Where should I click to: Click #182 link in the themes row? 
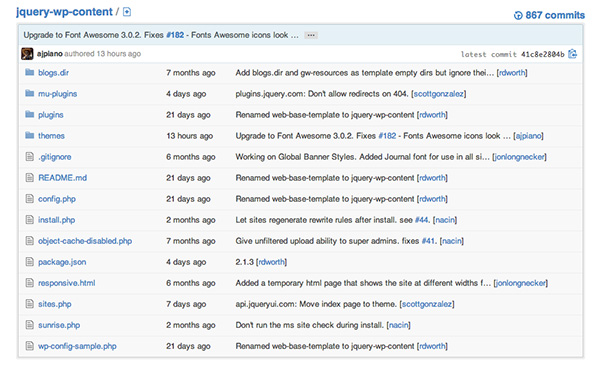click(387, 136)
